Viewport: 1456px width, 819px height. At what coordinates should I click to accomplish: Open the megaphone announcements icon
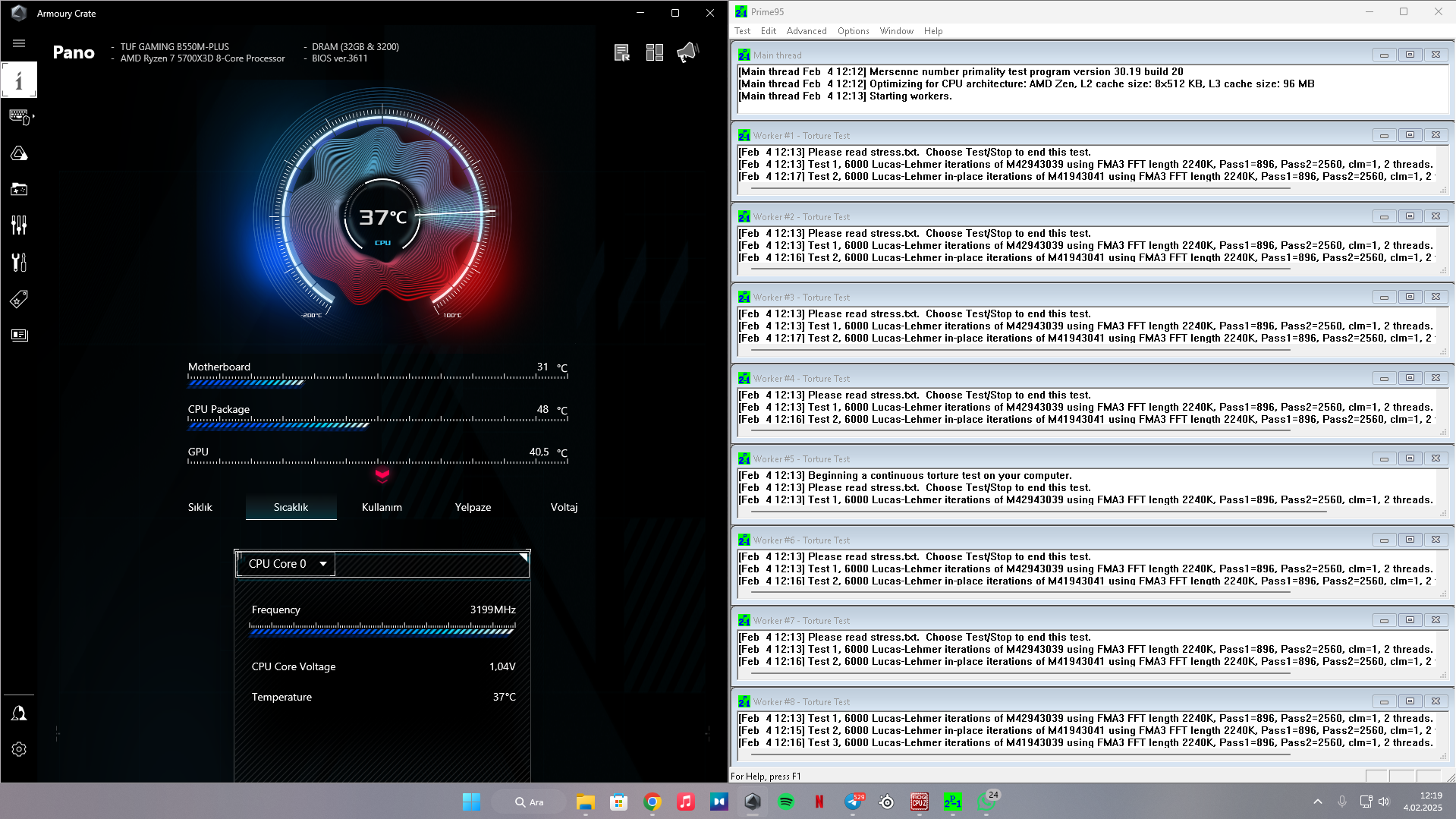pyautogui.click(x=687, y=52)
